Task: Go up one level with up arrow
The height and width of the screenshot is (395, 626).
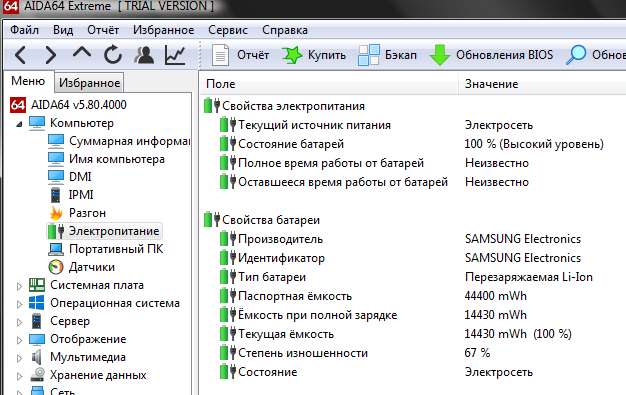Action: pos(82,53)
